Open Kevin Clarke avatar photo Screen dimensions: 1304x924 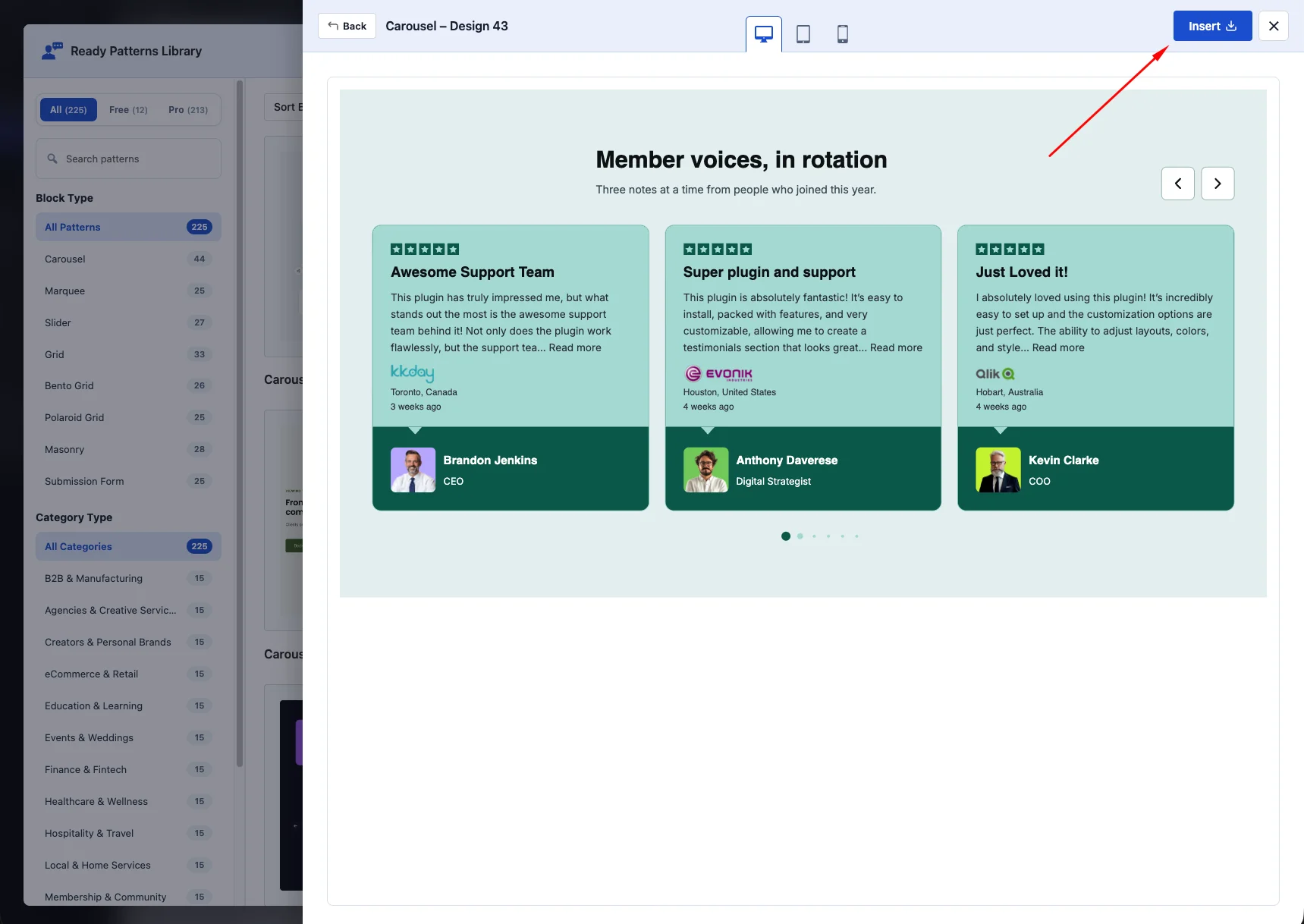pos(998,470)
